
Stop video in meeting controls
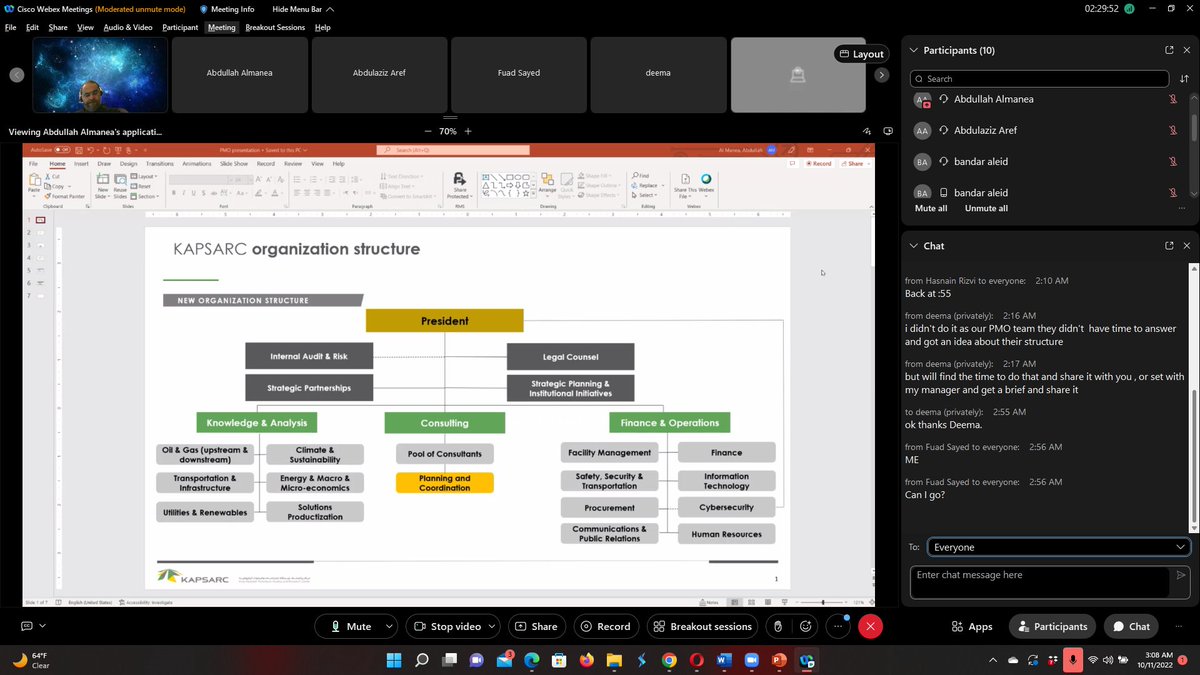446,627
